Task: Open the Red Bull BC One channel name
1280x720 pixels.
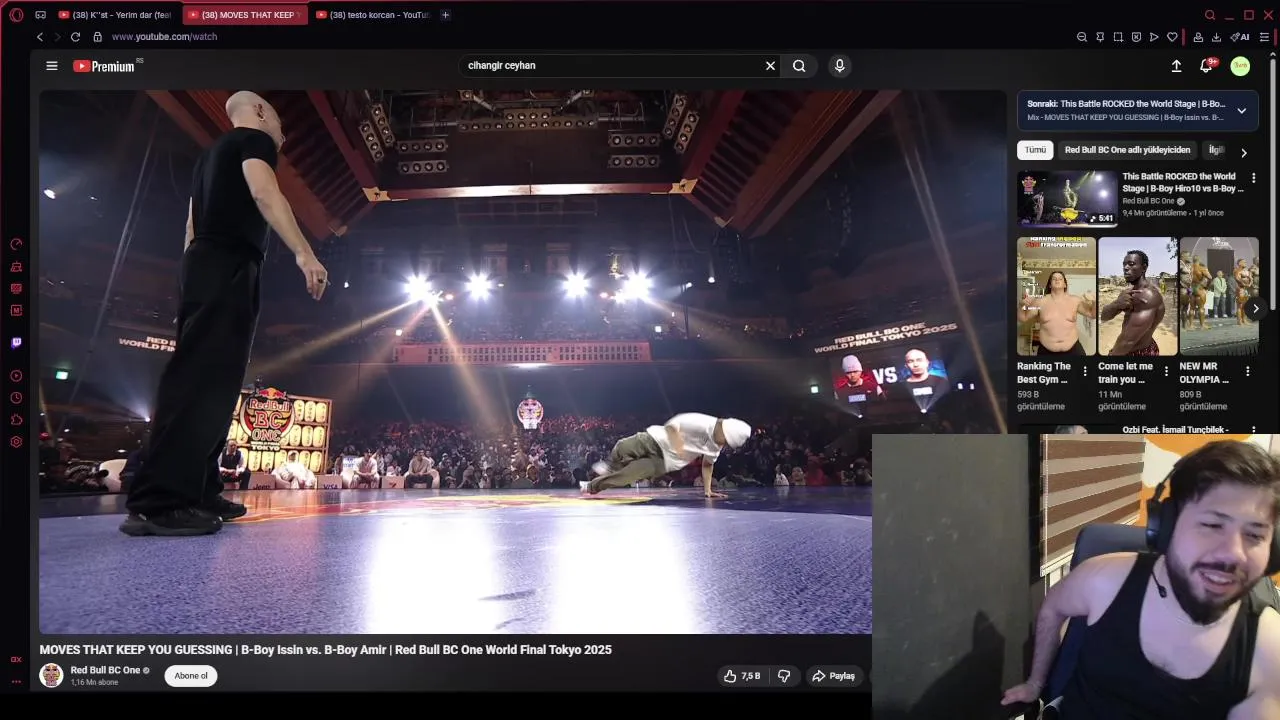Action: pyautogui.click(x=105, y=670)
